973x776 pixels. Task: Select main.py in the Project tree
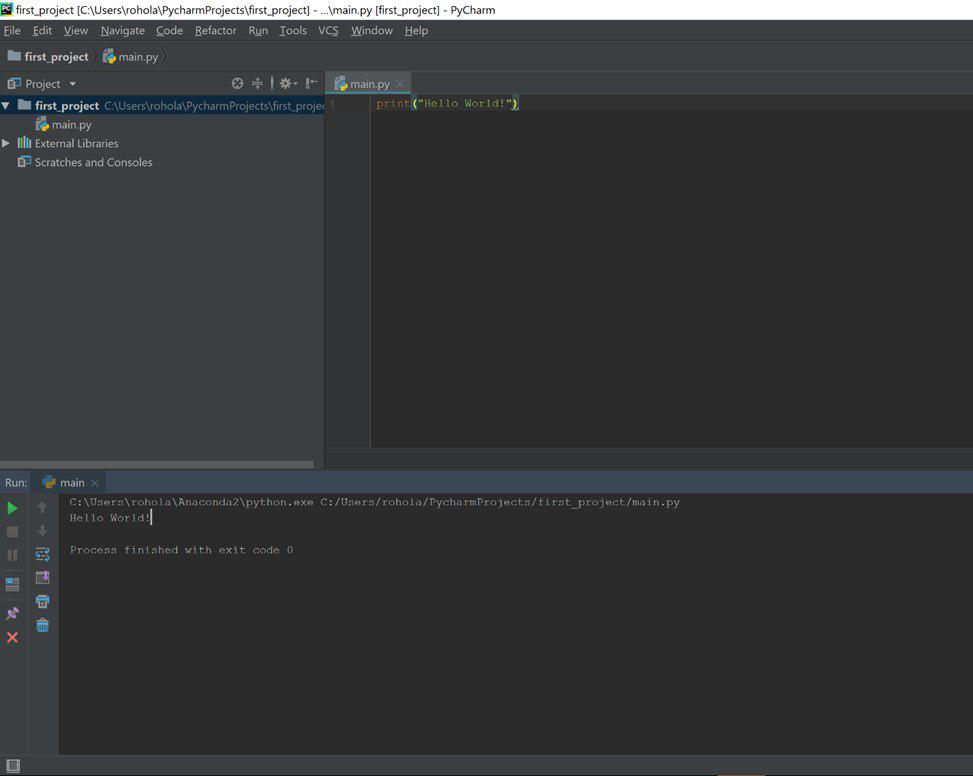(71, 125)
